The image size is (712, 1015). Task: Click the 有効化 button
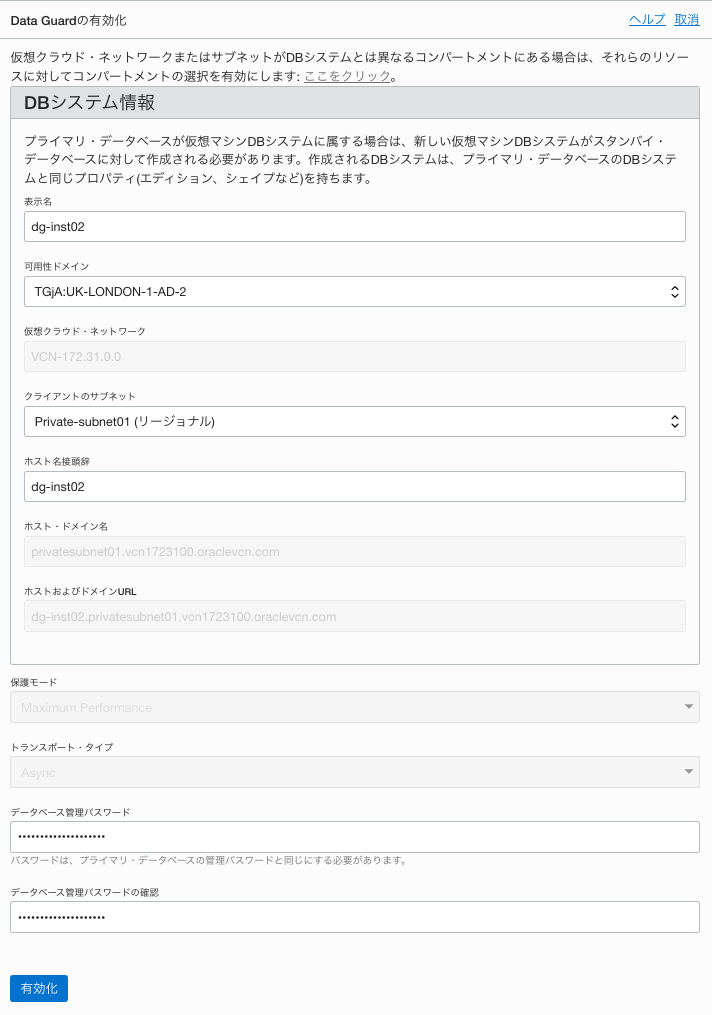pos(38,988)
